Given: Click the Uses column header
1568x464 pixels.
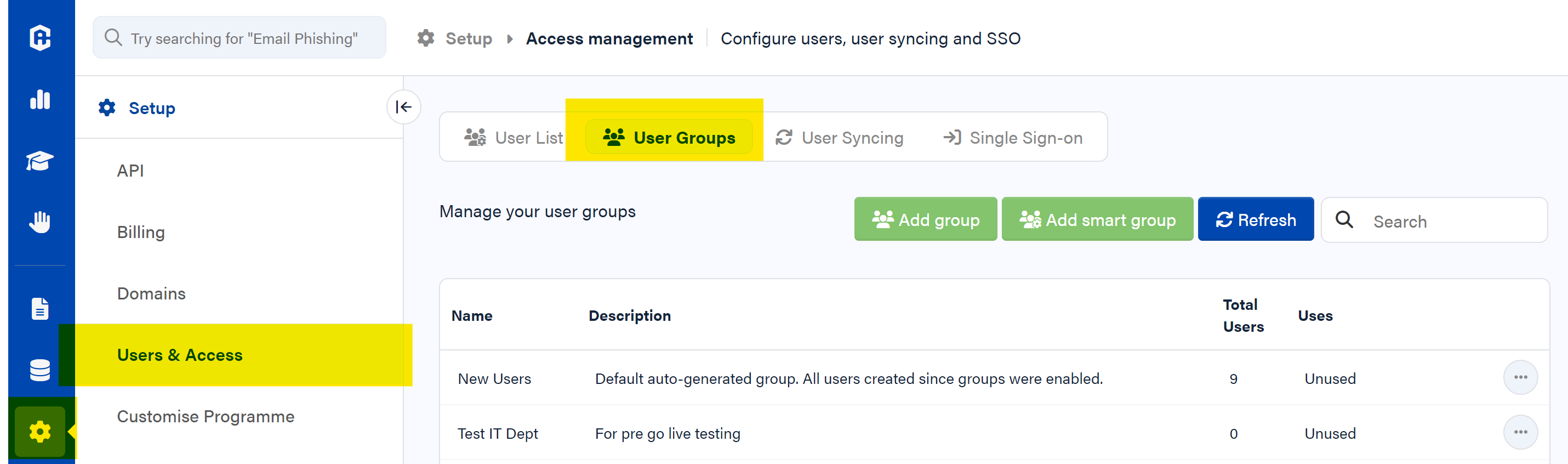Looking at the screenshot, I should click(1315, 315).
